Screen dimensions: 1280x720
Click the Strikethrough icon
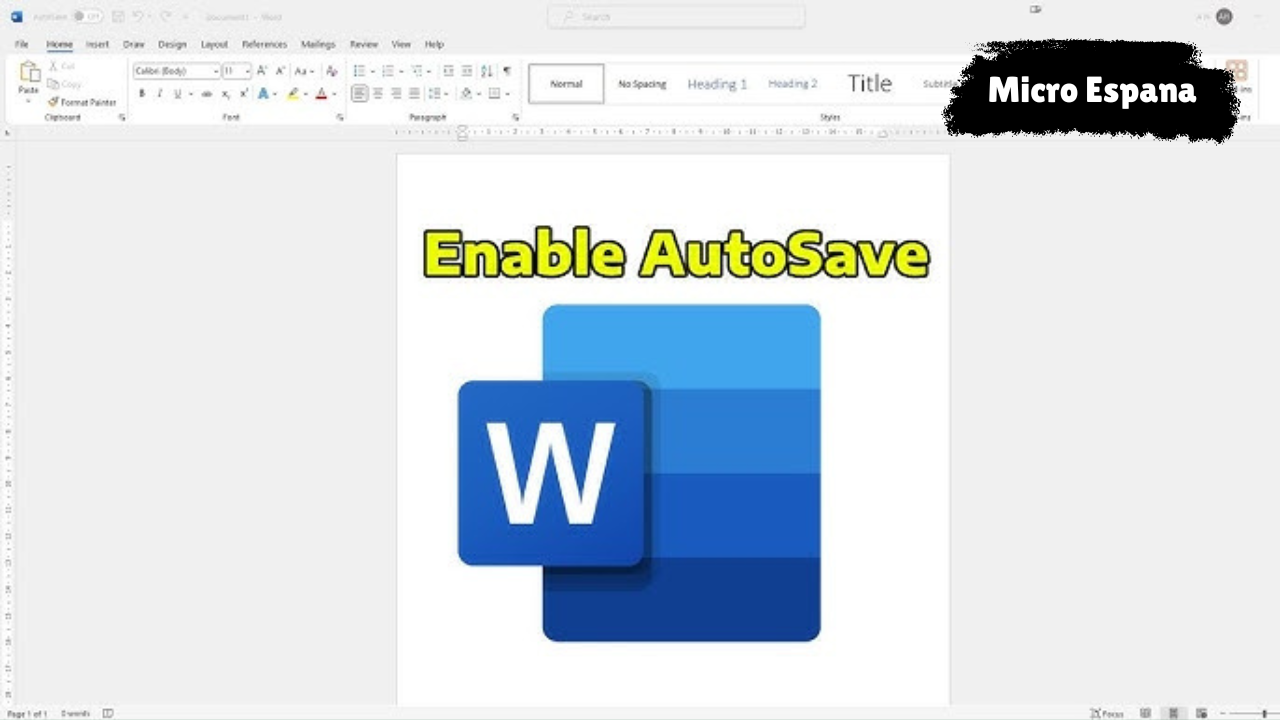coord(207,94)
